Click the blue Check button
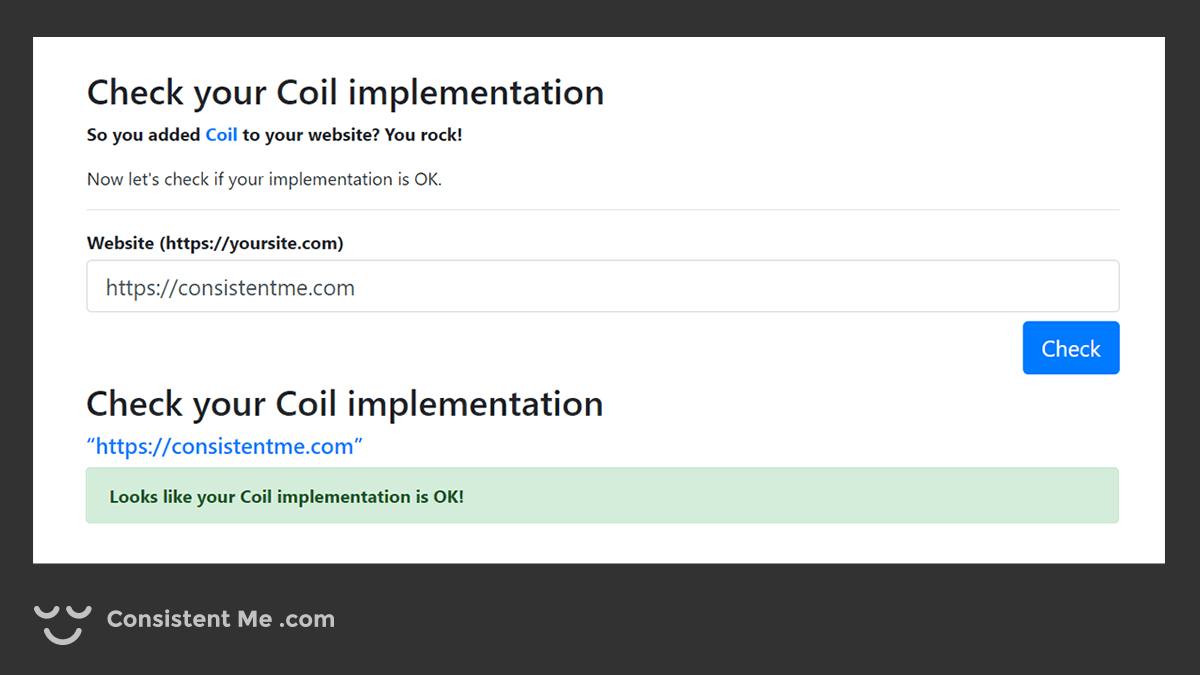The height and width of the screenshot is (675, 1200). pos(1070,348)
